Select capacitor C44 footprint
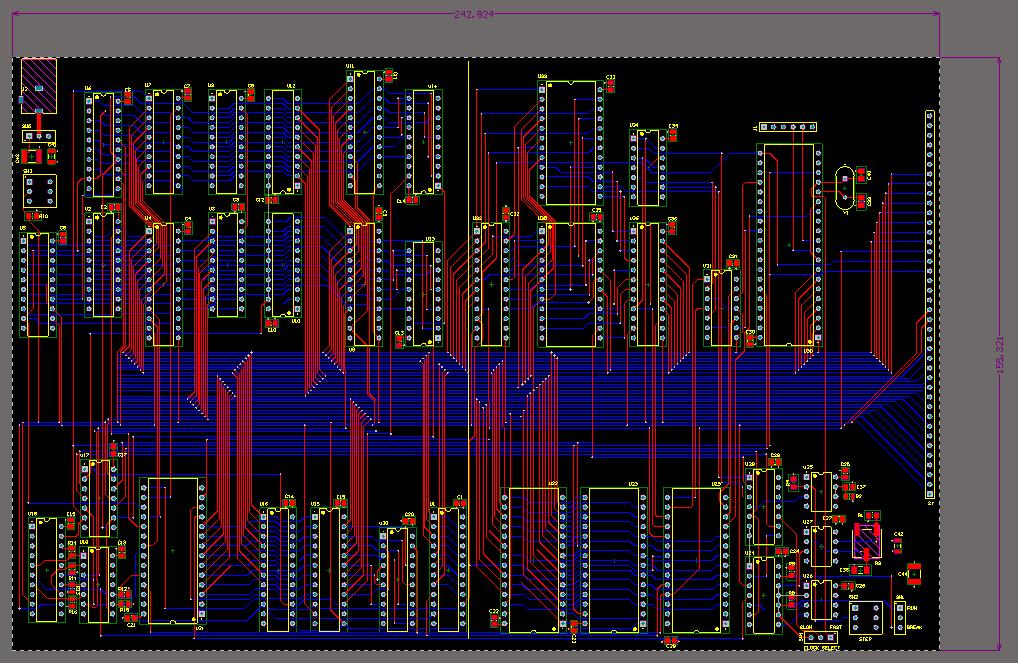The image size is (1018, 663). pyautogui.click(x=914, y=575)
